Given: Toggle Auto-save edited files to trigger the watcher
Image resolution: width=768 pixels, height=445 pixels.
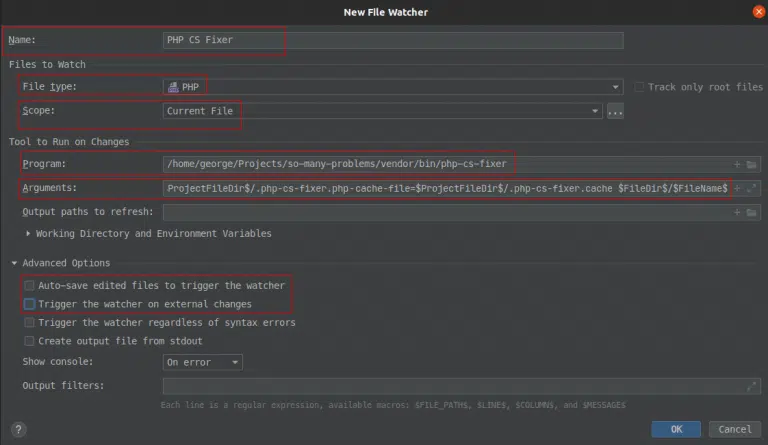Looking at the screenshot, I should 29,285.
